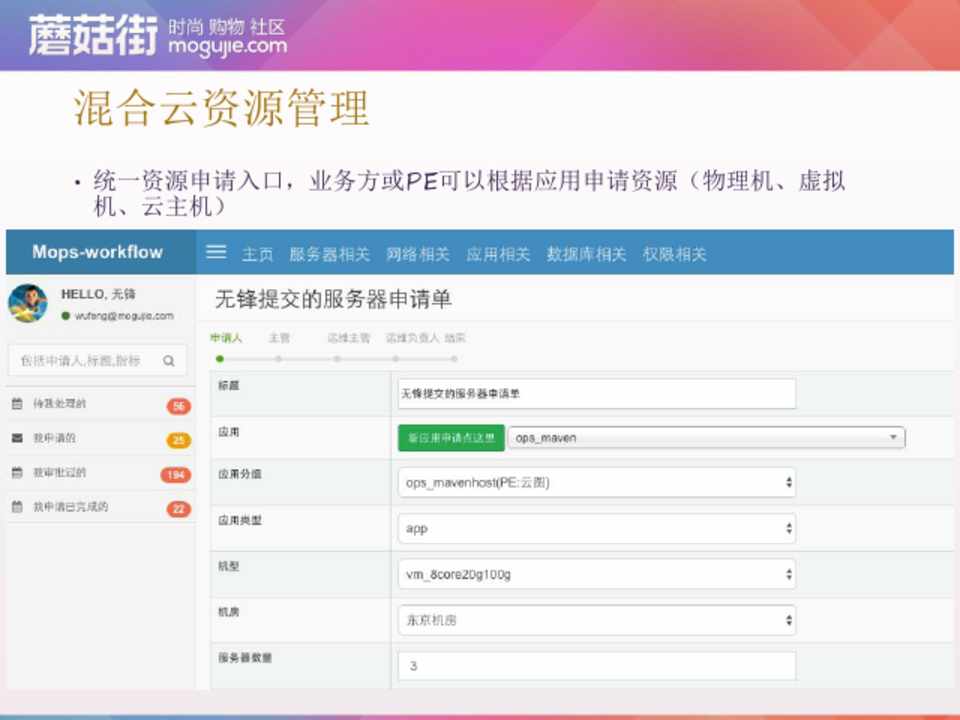Click the envelope icon in sidebar list

coord(17,438)
